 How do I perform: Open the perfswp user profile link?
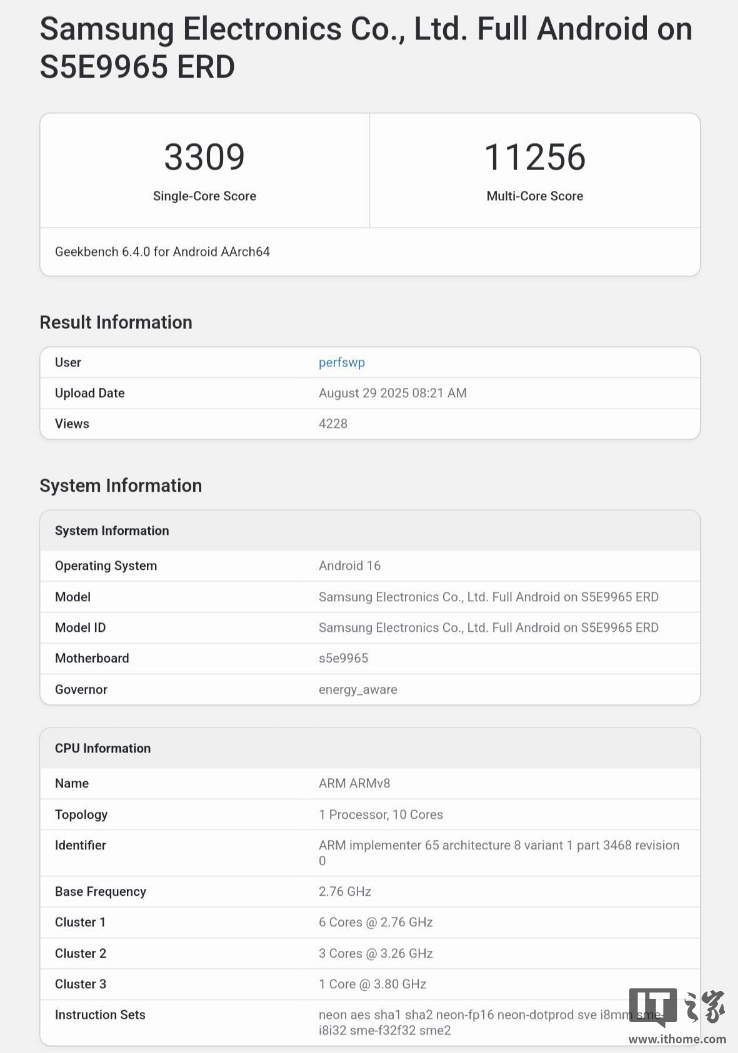click(341, 362)
